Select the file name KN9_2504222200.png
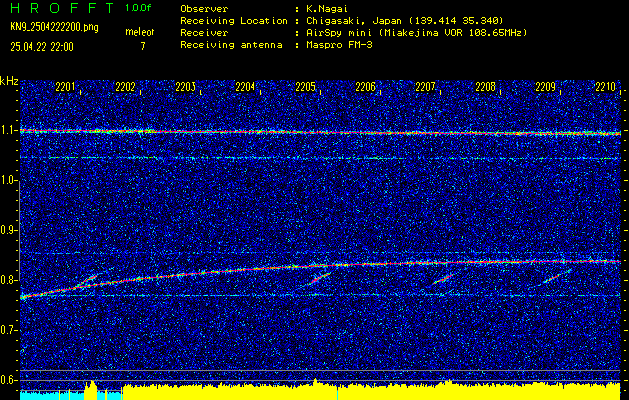Screen dimensions: 629x400 [54, 27]
